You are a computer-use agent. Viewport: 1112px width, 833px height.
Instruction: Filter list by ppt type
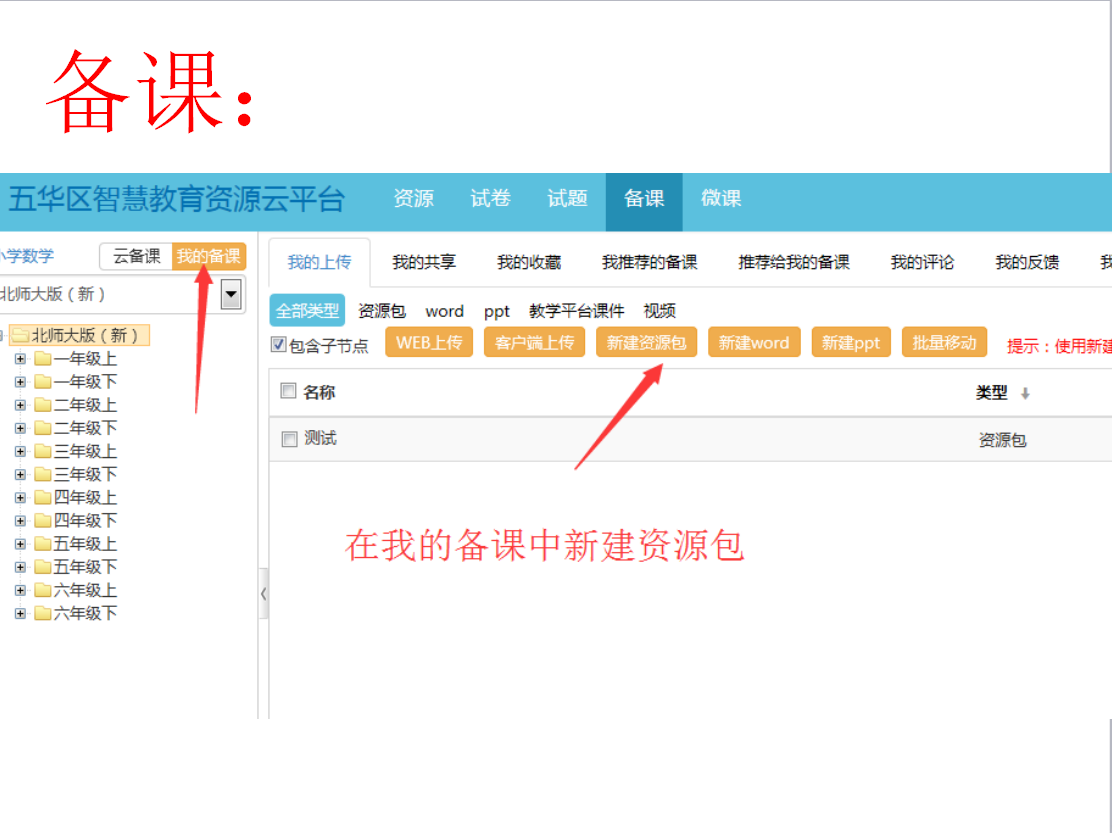coord(496,311)
